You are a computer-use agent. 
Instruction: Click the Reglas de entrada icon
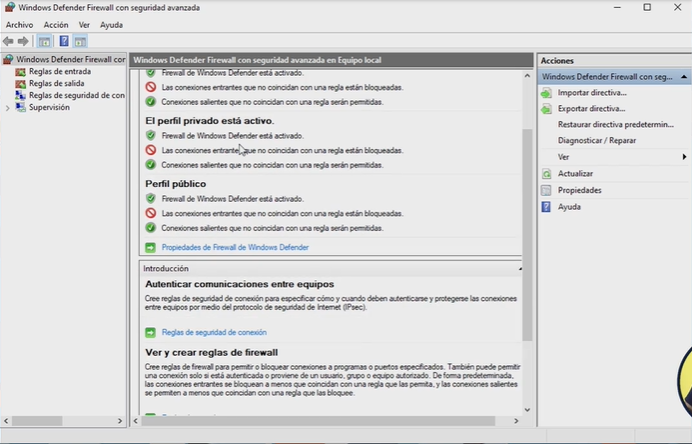[20, 71]
